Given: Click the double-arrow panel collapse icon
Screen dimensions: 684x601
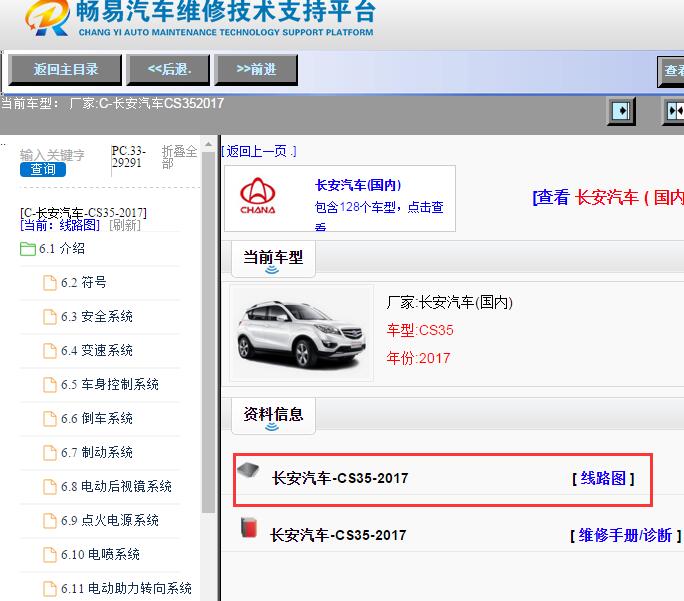Looking at the screenshot, I should pyautogui.click(x=674, y=111).
